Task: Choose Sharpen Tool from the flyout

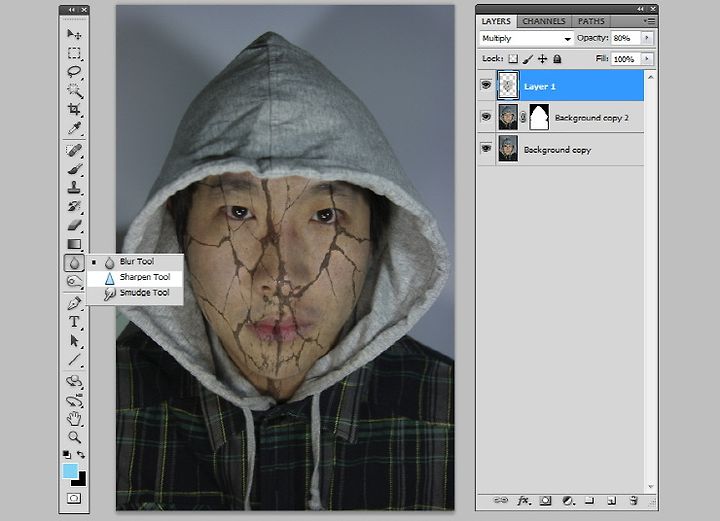Action: pyautogui.click(x=135, y=277)
